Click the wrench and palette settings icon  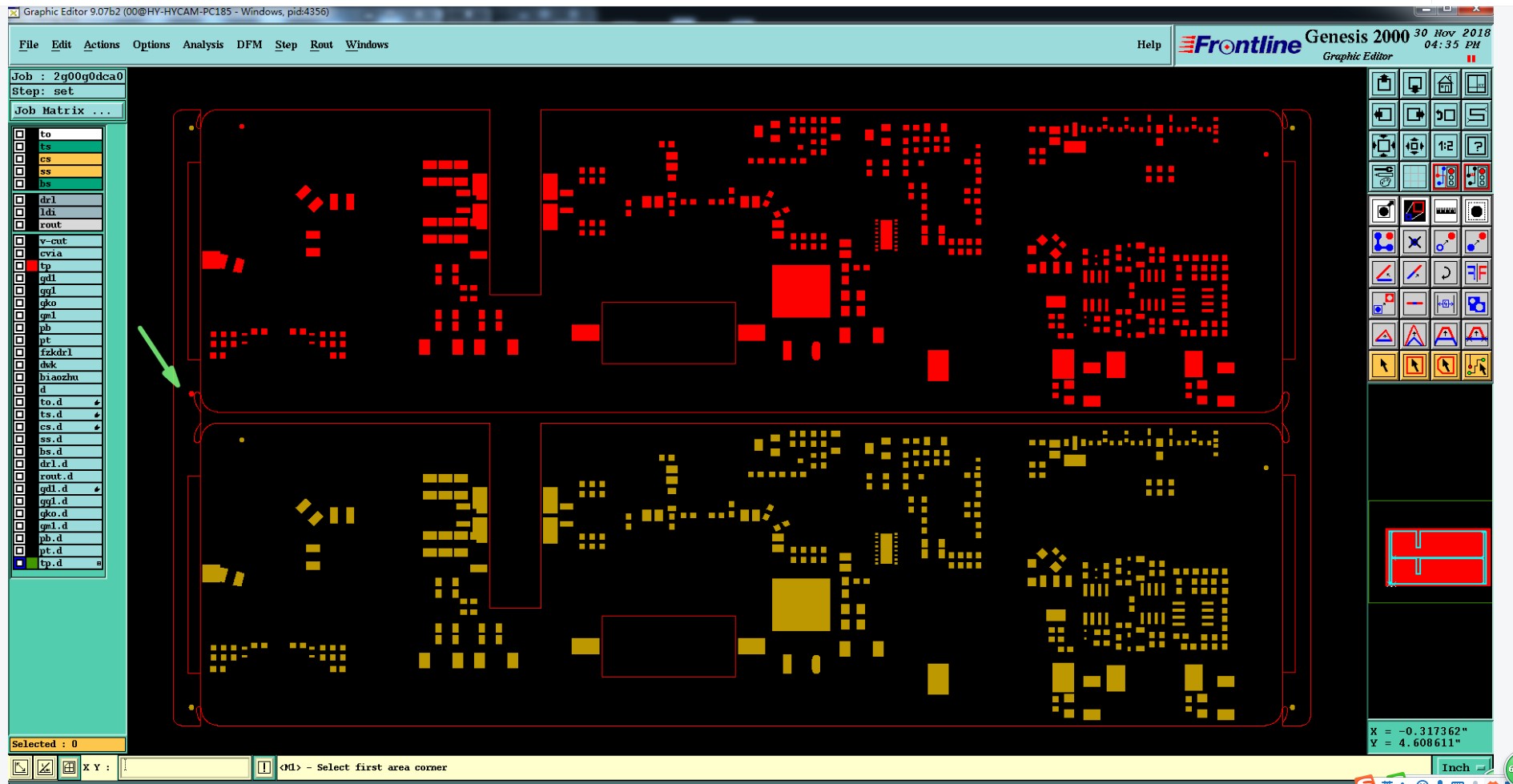click(x=1383, y=176)
